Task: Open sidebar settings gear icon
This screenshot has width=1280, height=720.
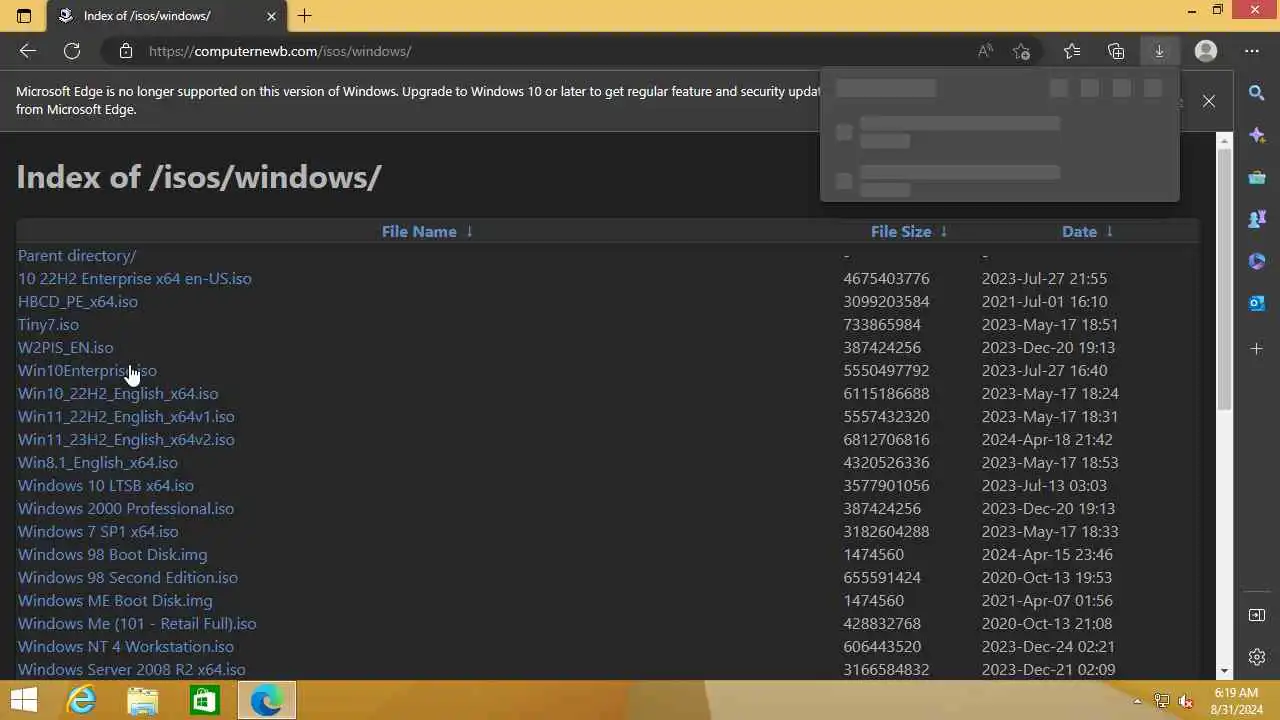Action: point(1257,657)
